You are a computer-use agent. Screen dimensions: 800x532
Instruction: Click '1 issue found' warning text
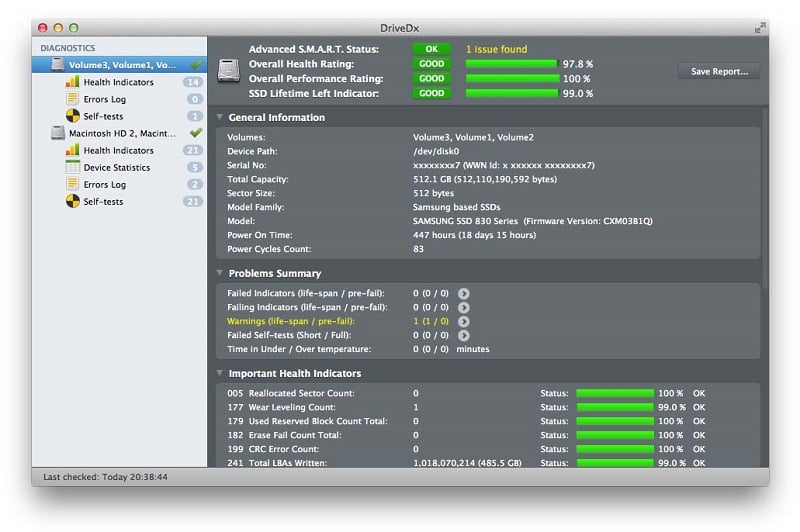point(496,49)
